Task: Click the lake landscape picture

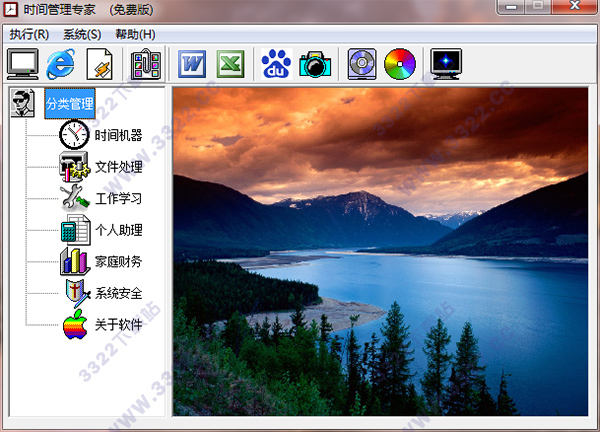Action: tap(380, 251)
